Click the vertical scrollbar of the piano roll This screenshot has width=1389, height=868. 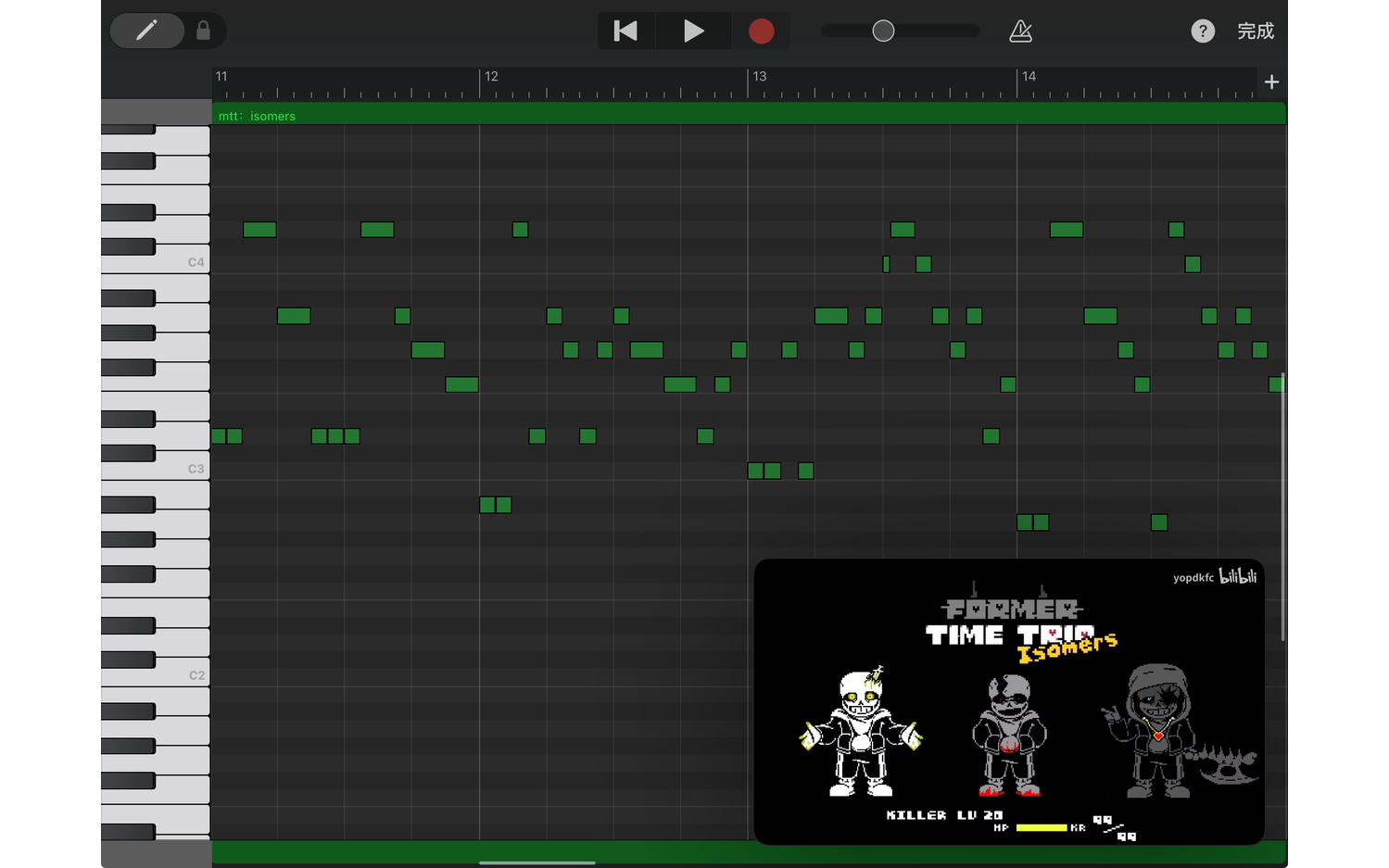[x=1282, y=507]
